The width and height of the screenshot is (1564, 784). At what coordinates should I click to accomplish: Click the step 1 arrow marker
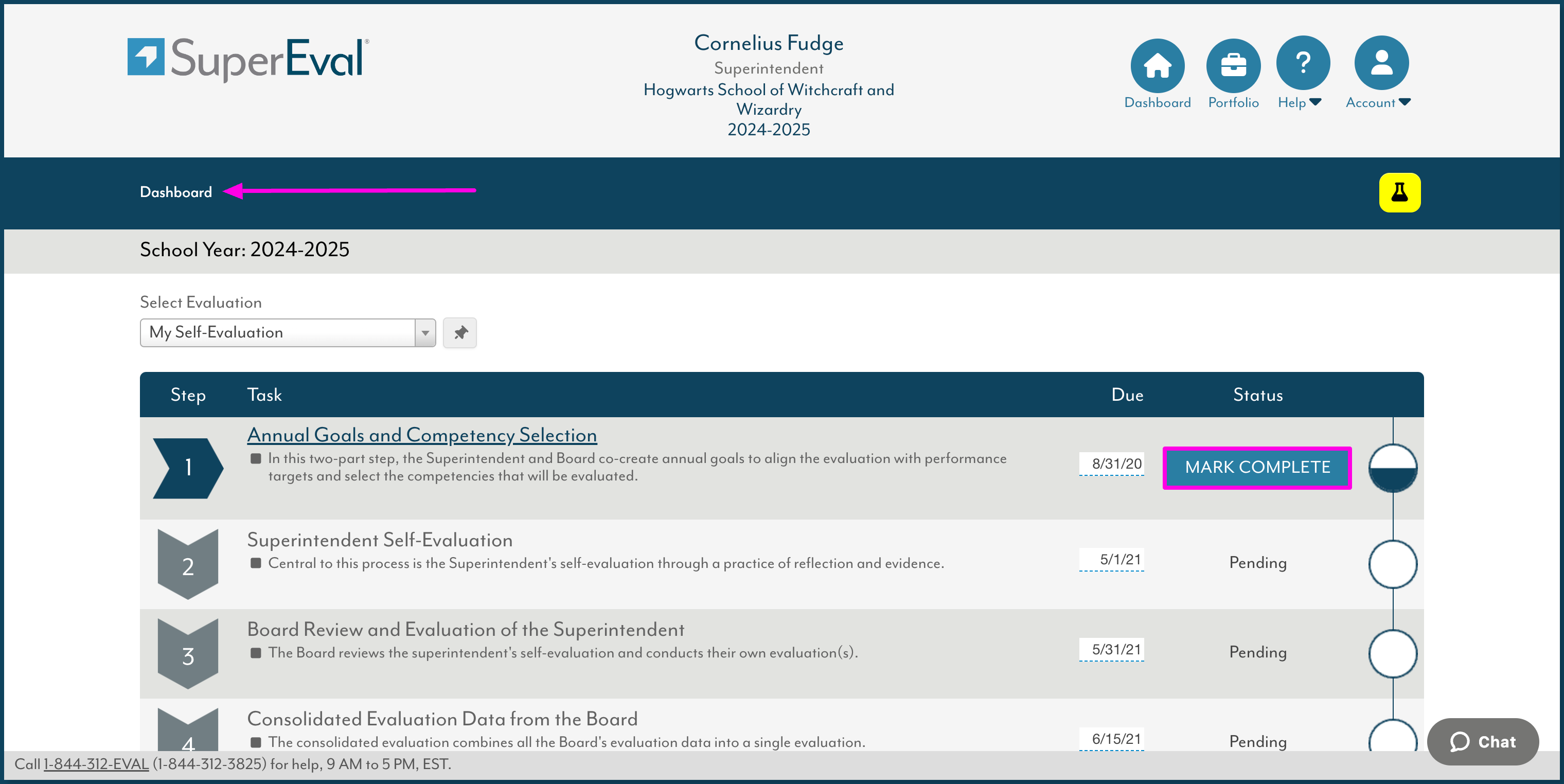coord(188,468)
